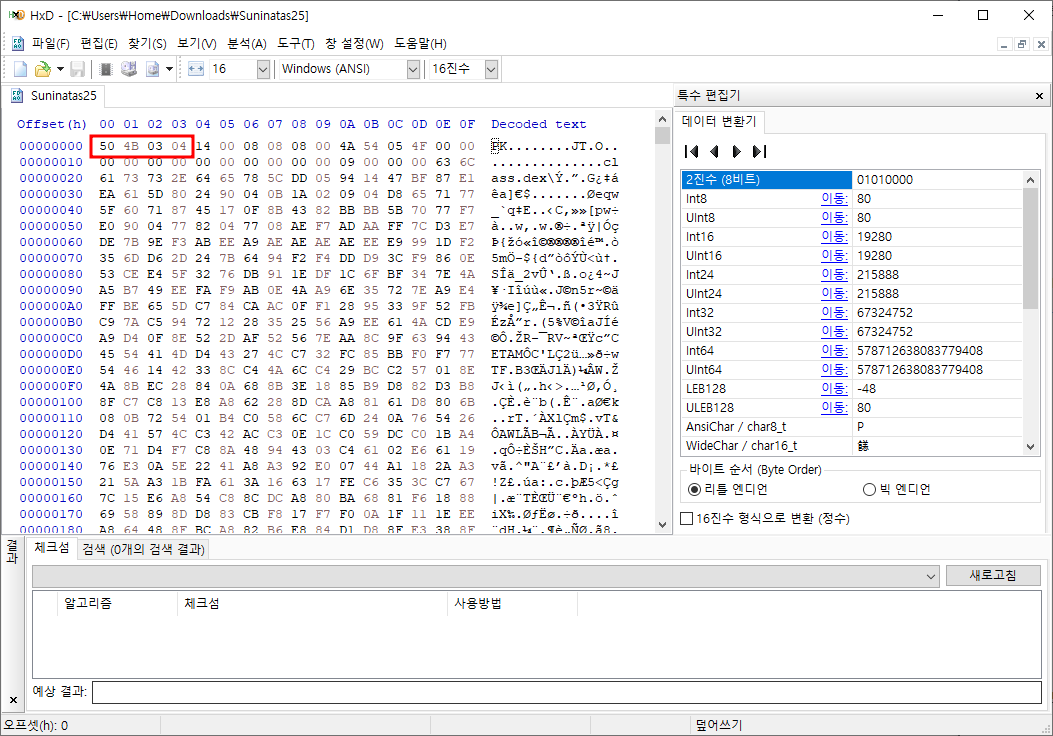Image resolution: width=1053 pixels, height=736 pixels.
Task: Go to next byte in data inspector
Action: (x=737, y=152)
